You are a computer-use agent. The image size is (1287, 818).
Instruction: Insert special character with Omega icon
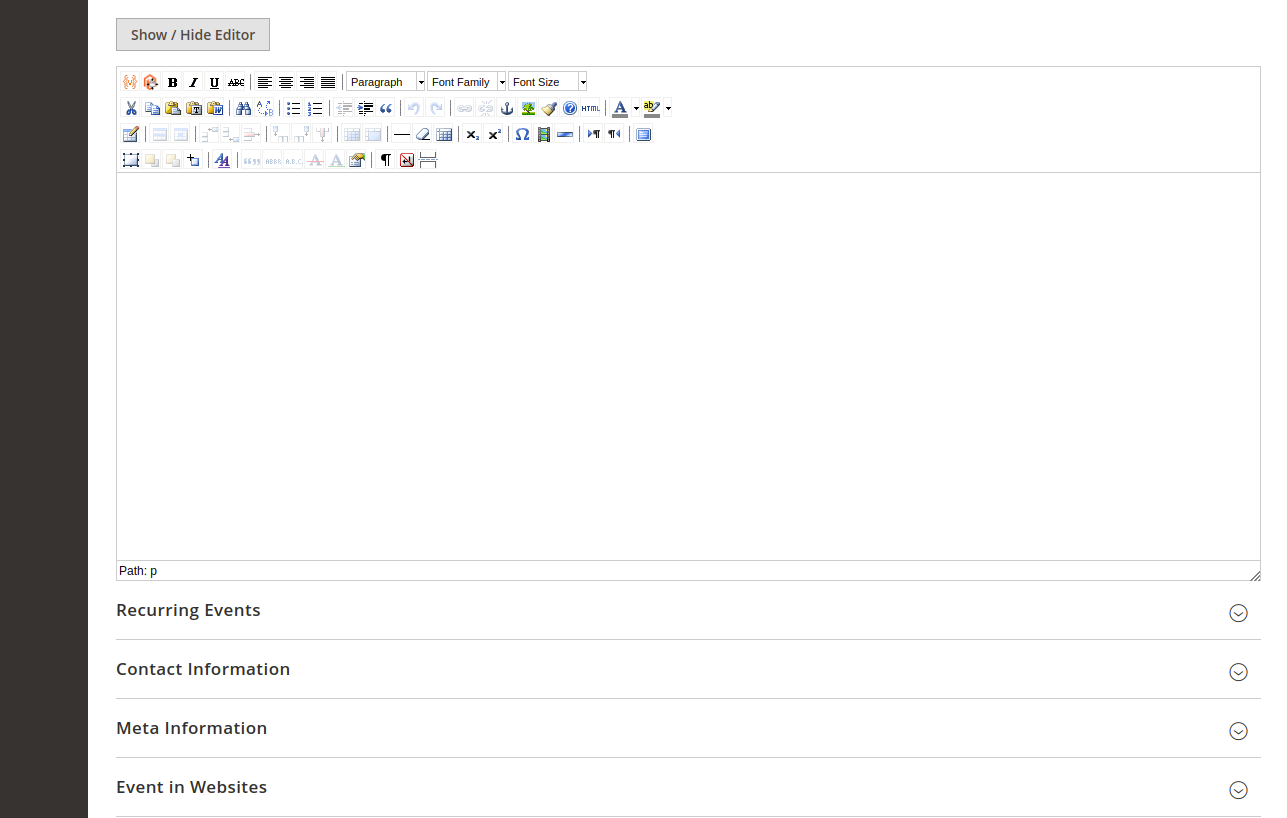point(522,134)
